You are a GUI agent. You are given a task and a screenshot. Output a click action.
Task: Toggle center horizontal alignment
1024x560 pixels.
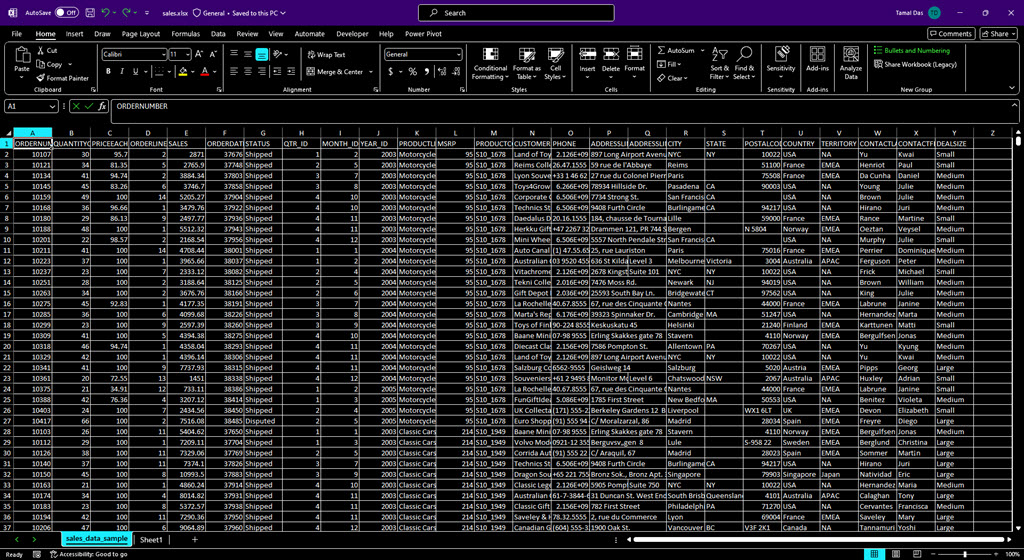248,72
